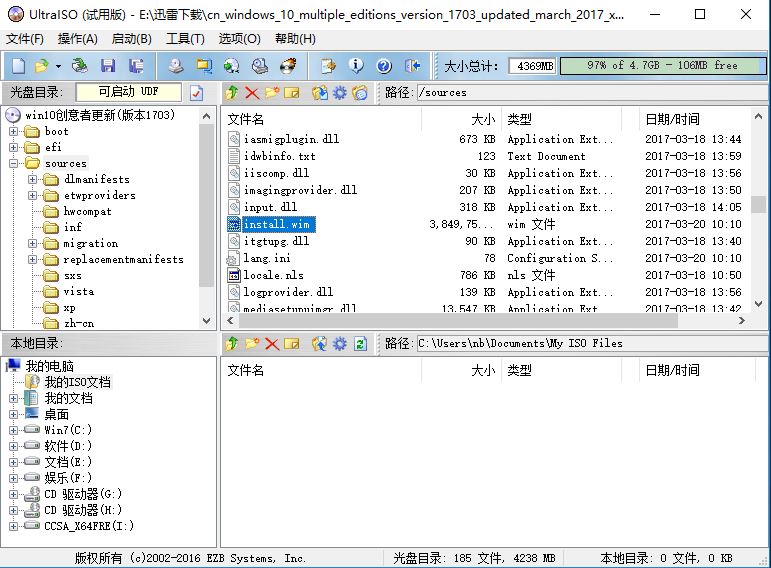
Task: Expand the migration folder node
Action: click(x=32, y=243)
